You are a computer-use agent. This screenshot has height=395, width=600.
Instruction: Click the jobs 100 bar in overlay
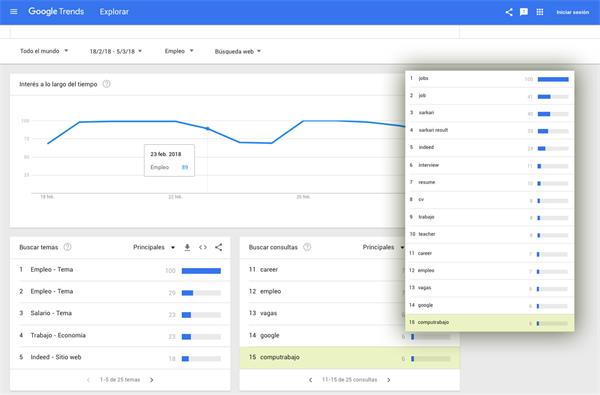point(553,79)
